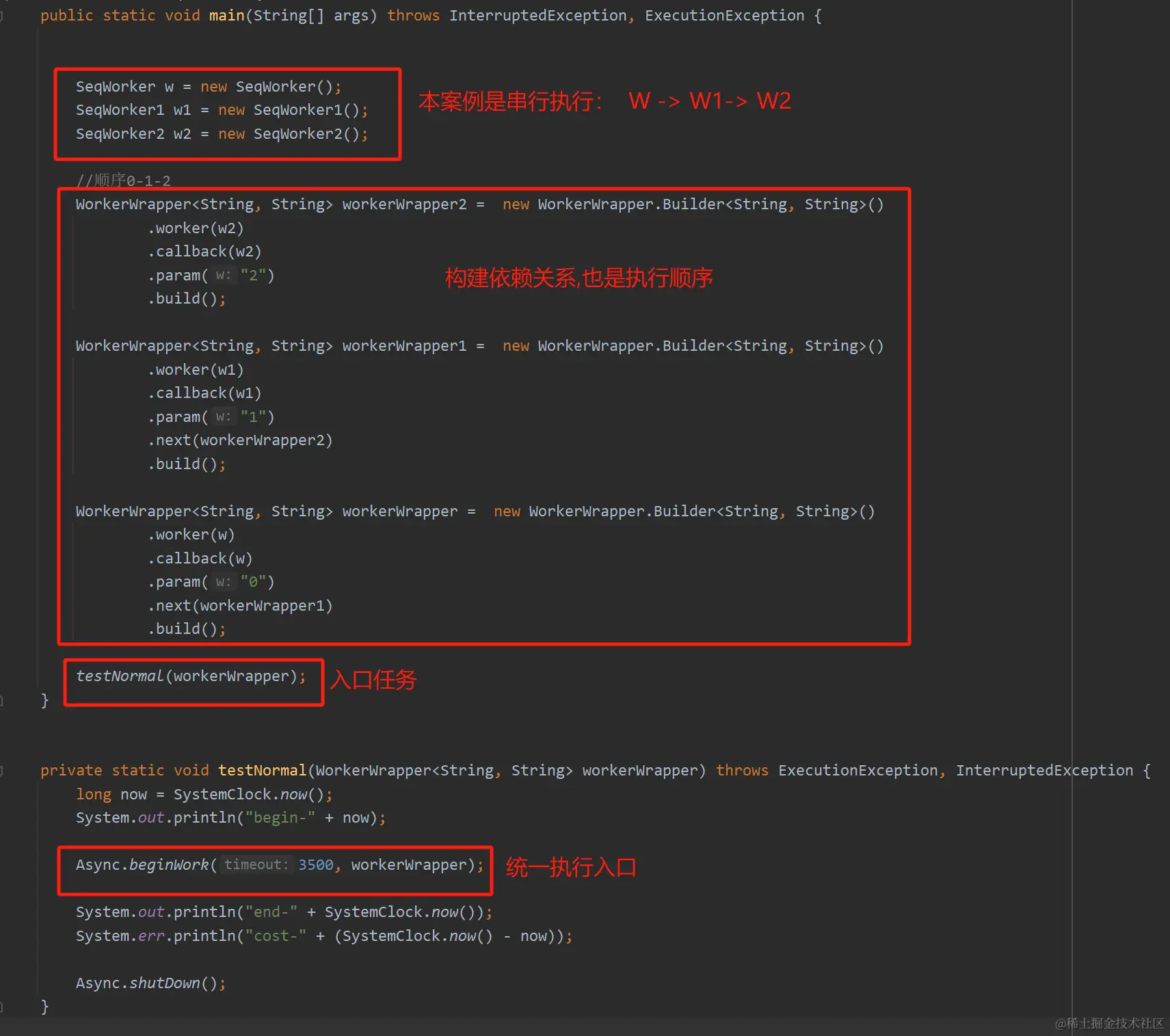The width and height of the screenshot is (1170, 1036).
Task: Click InterruptedException in testNormal's throws clause
Action: pos(1044,771)
